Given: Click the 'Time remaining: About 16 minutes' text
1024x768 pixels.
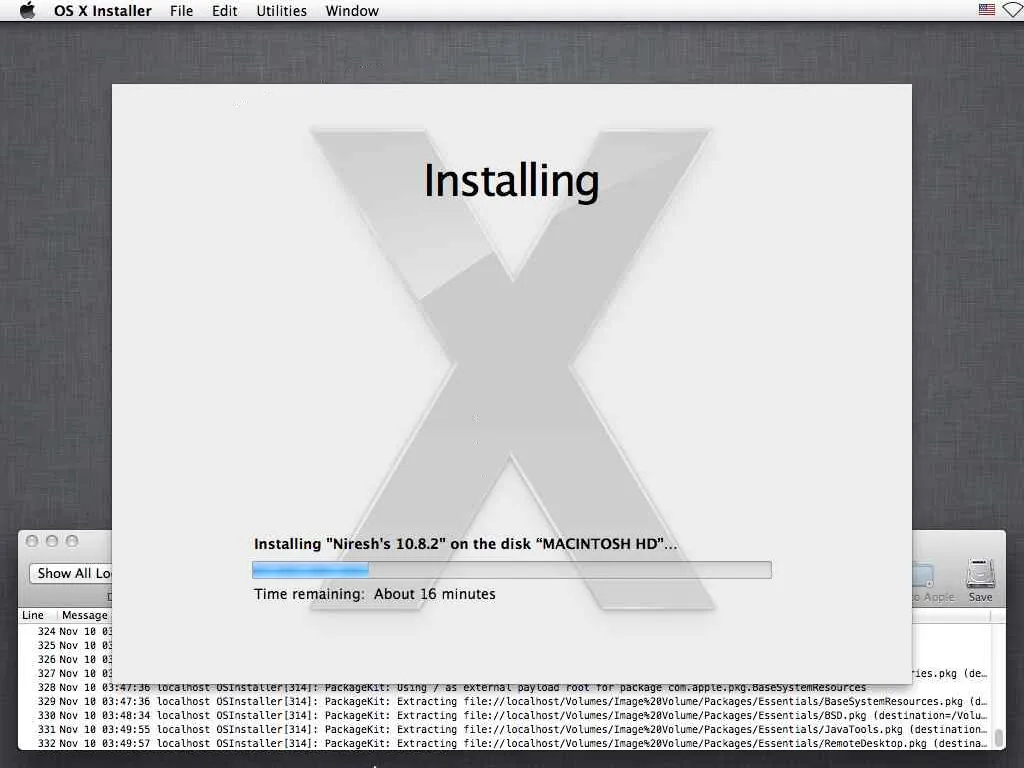Looking at the screenshot, I should click(375, 594).
